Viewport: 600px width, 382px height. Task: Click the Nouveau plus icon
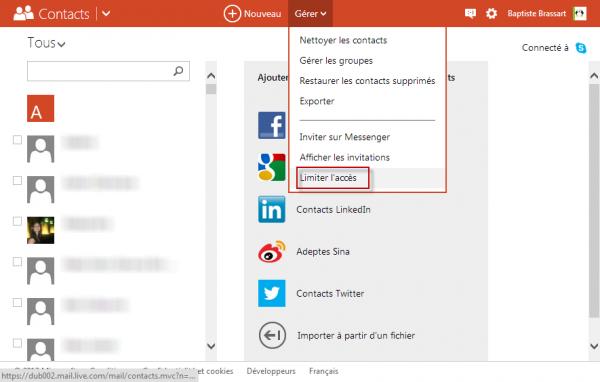(232, 14)
